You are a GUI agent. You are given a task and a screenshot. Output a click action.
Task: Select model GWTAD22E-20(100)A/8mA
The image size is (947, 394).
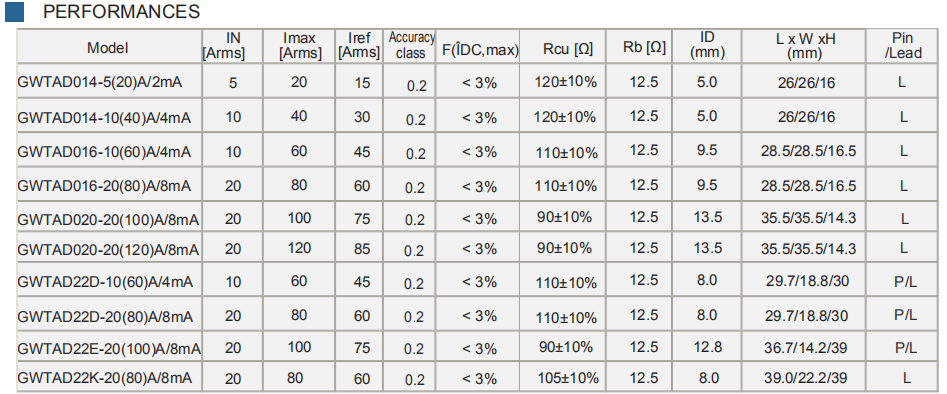[109, 349]
